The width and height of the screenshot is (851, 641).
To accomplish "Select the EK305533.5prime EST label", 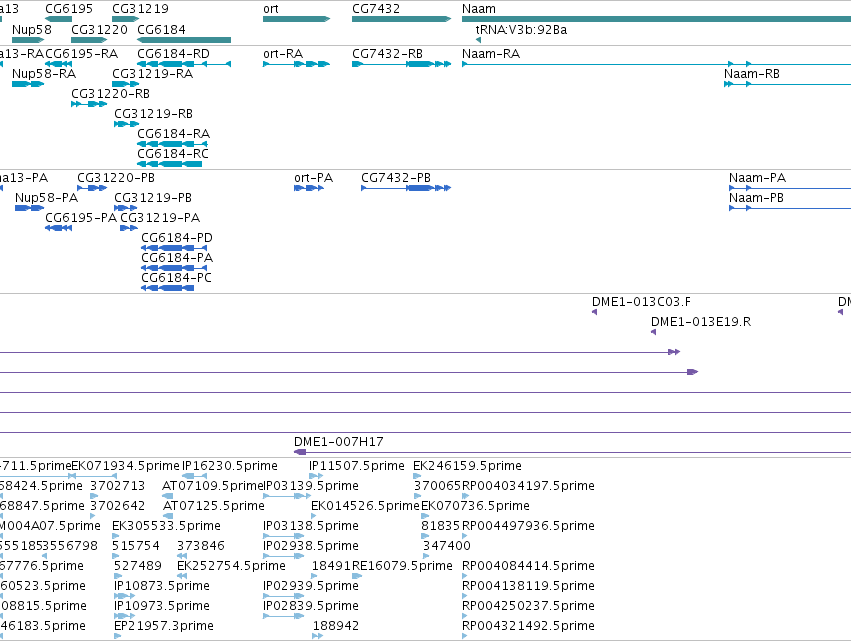I will pos(166,526).
